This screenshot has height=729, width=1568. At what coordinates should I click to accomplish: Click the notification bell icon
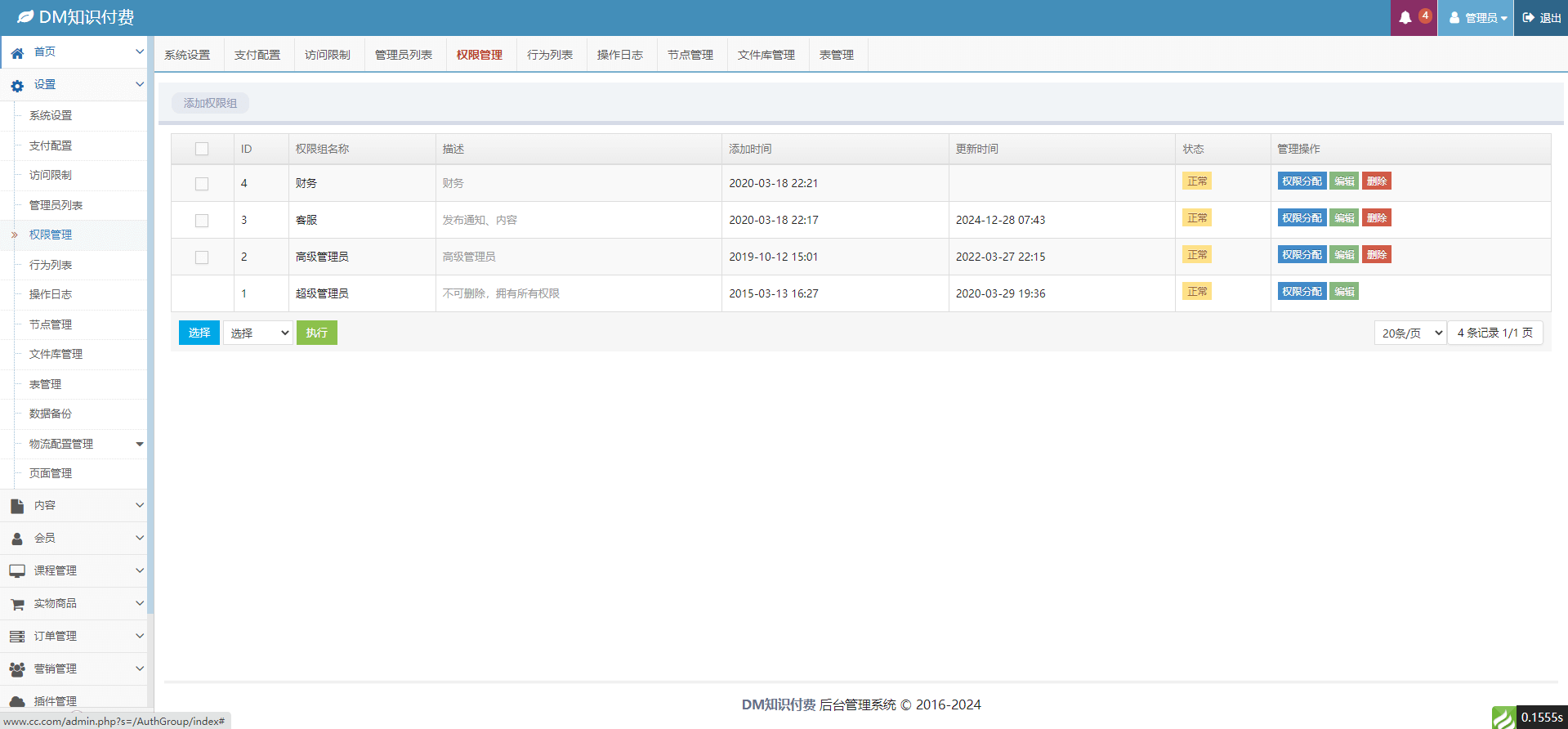click(1405, 18)
